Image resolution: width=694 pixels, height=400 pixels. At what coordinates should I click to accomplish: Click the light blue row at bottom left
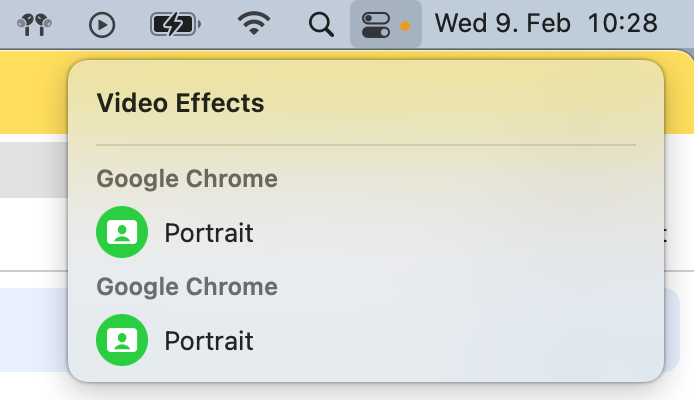click(x=32, y=328)
